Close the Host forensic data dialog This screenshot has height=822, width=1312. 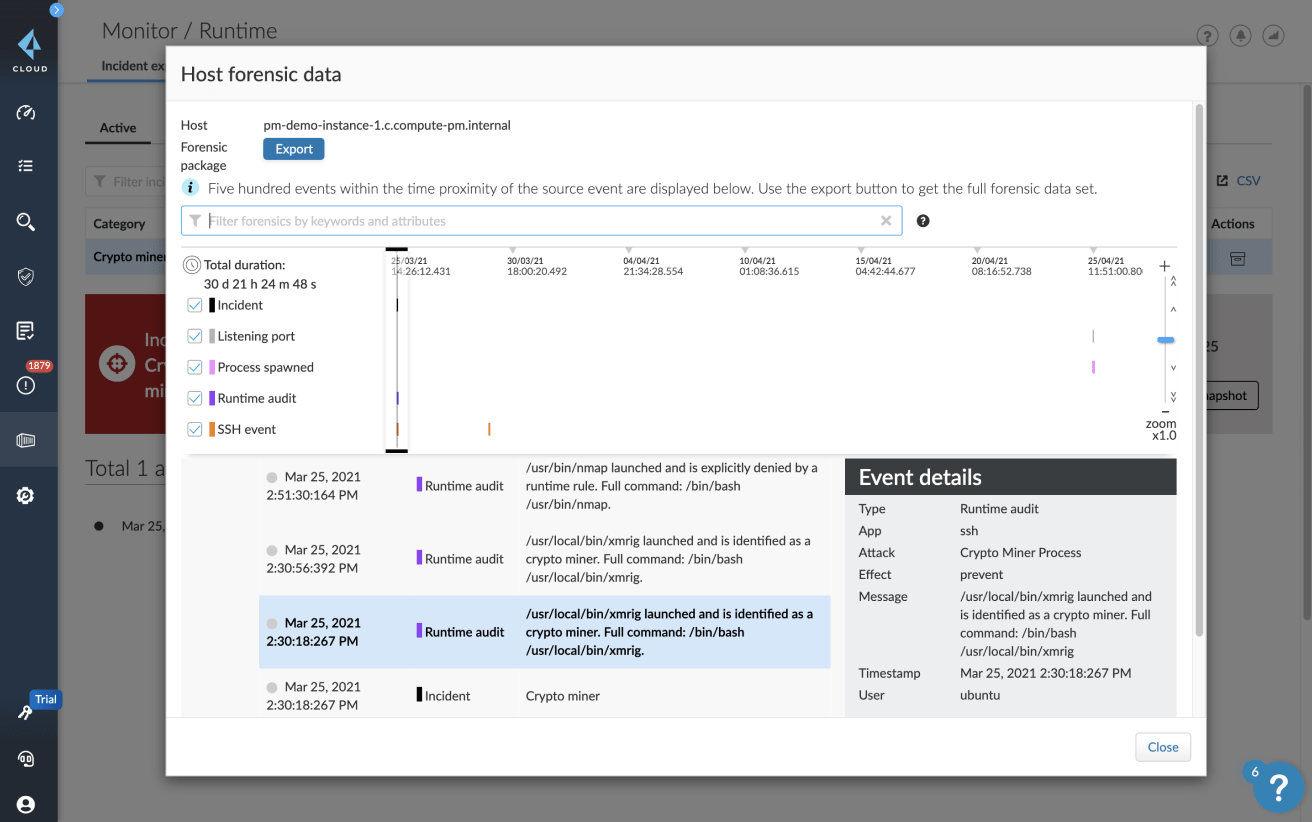click(1162, 747)
